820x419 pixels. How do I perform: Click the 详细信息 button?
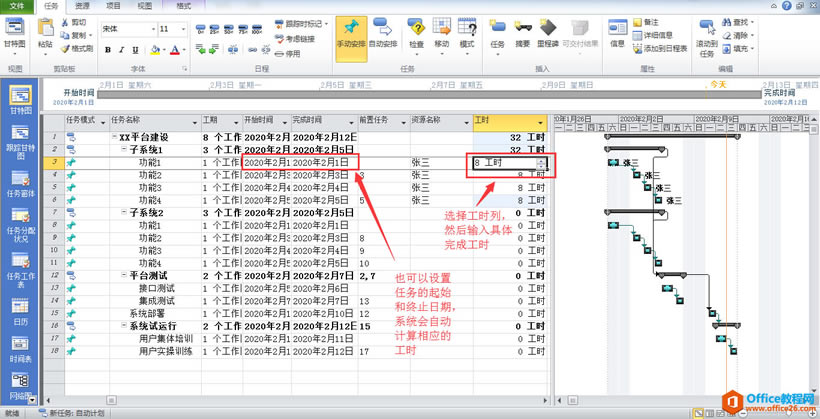coord(658,34)
